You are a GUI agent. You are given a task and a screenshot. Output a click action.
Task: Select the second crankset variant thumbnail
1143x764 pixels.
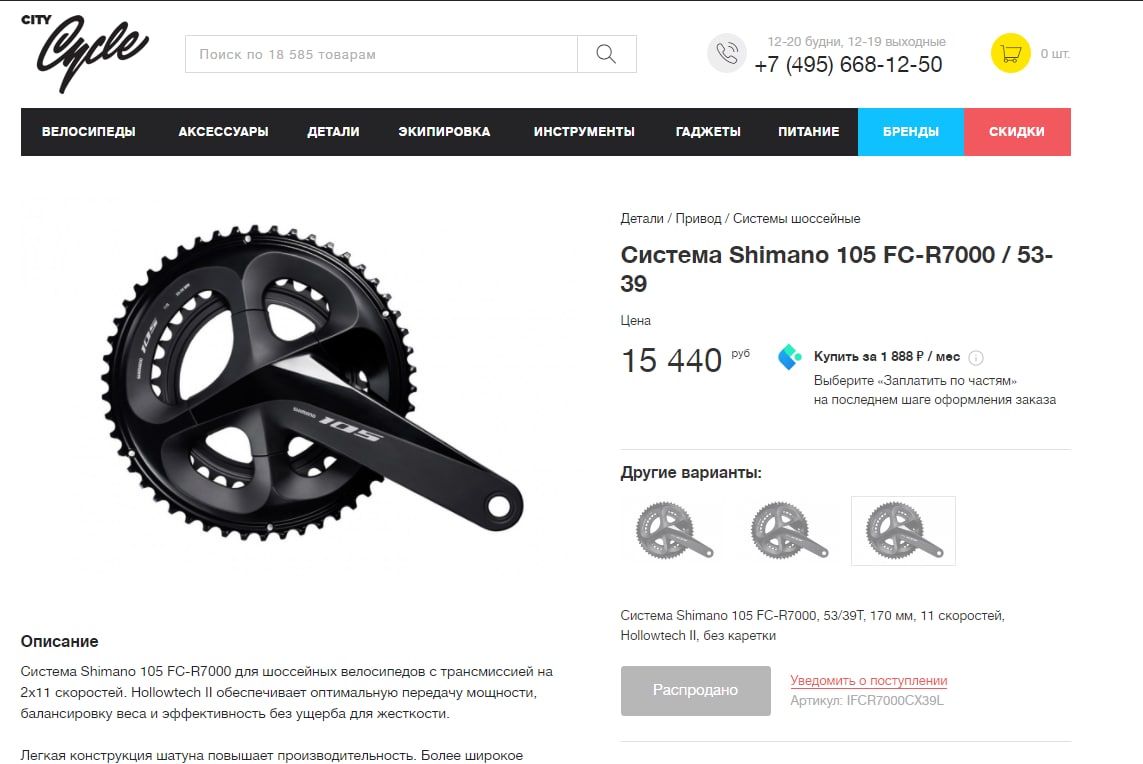click(788, 531)
